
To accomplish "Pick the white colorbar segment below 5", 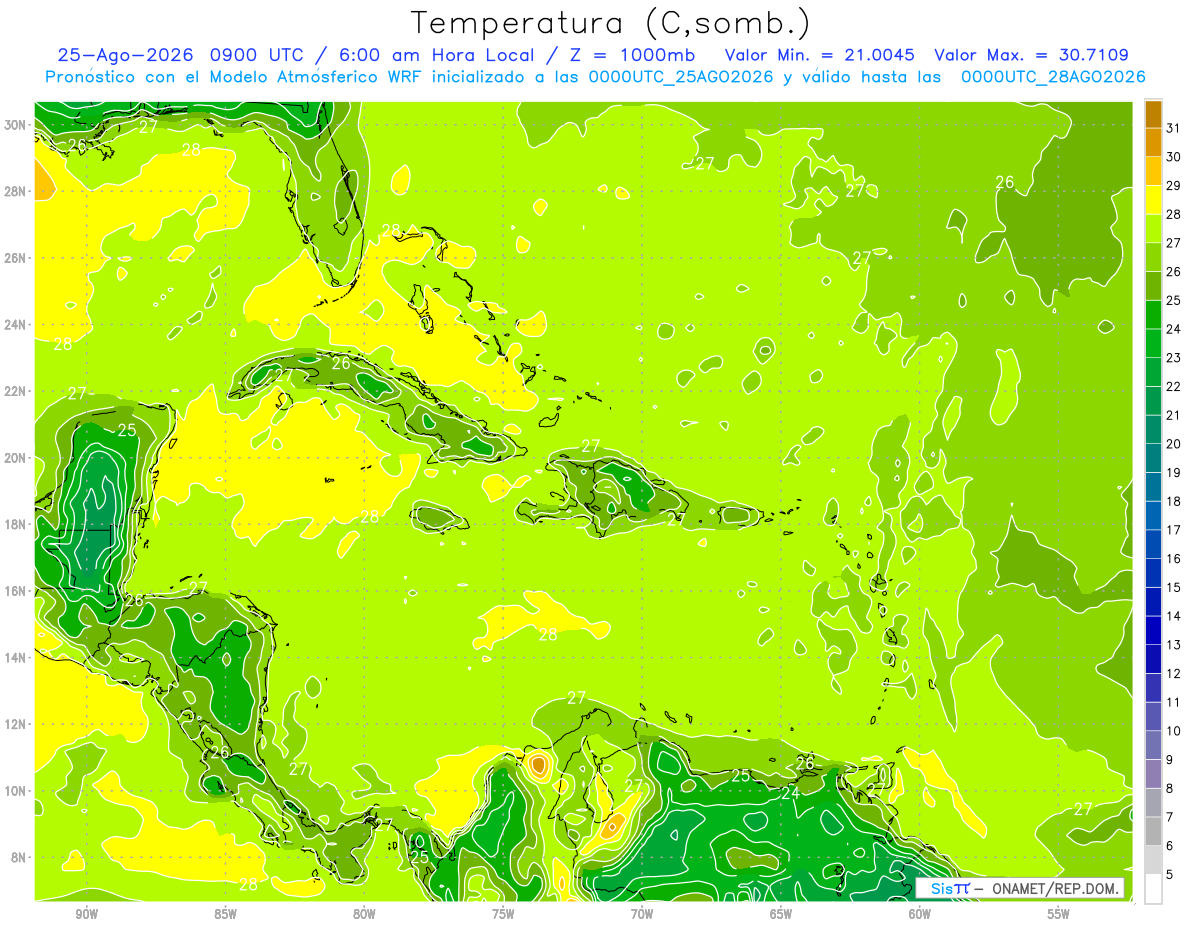I will (x=1153, y=889).
